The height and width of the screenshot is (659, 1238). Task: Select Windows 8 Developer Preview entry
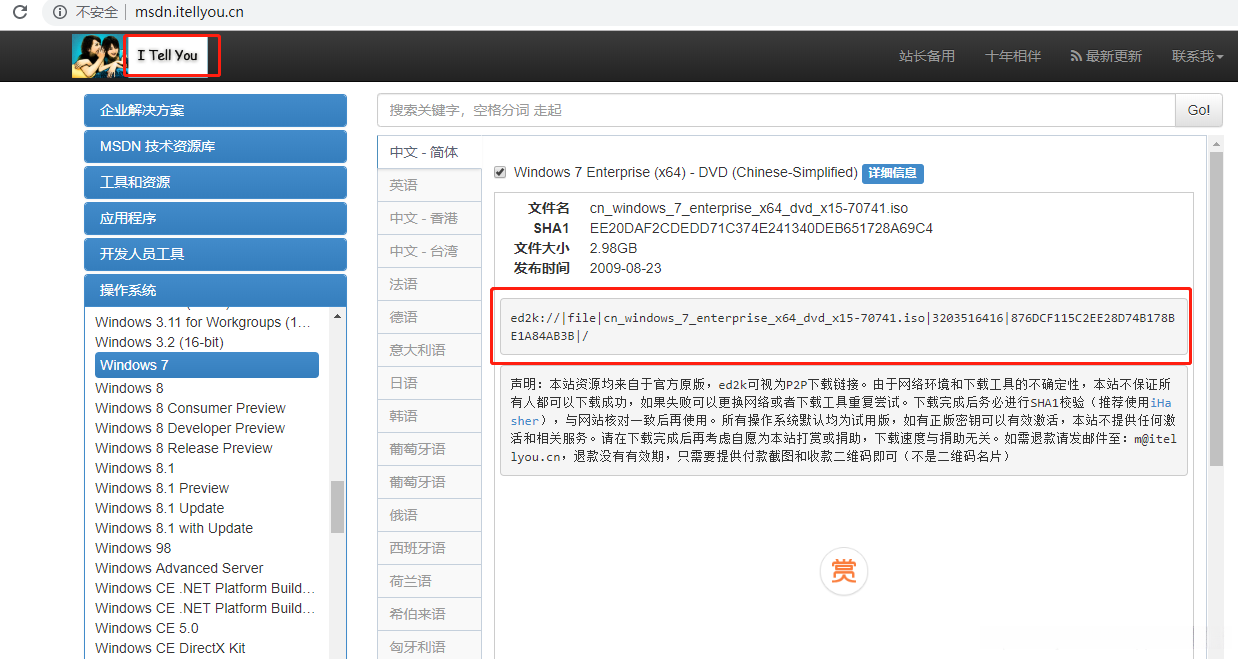[190, 428]
